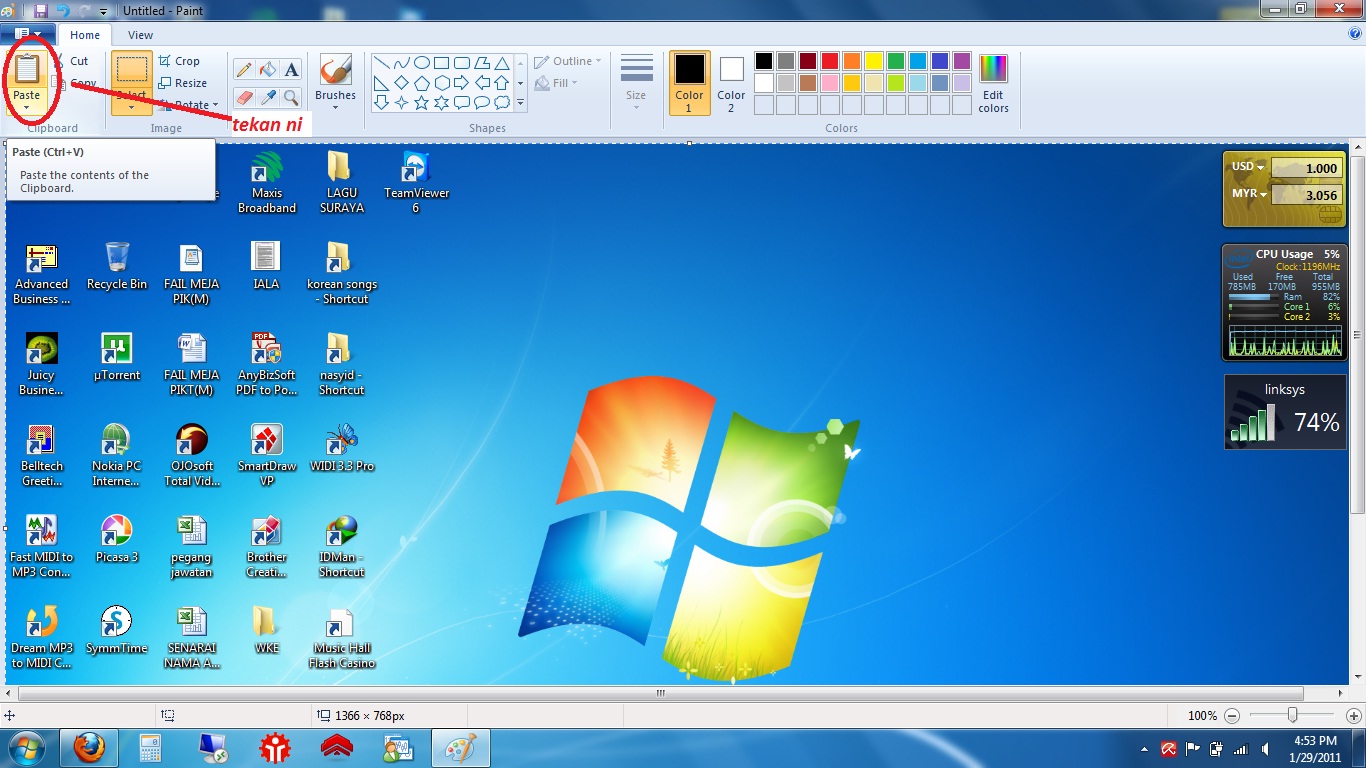
Task: Crop the image to the selection
Action: [179, 61]
